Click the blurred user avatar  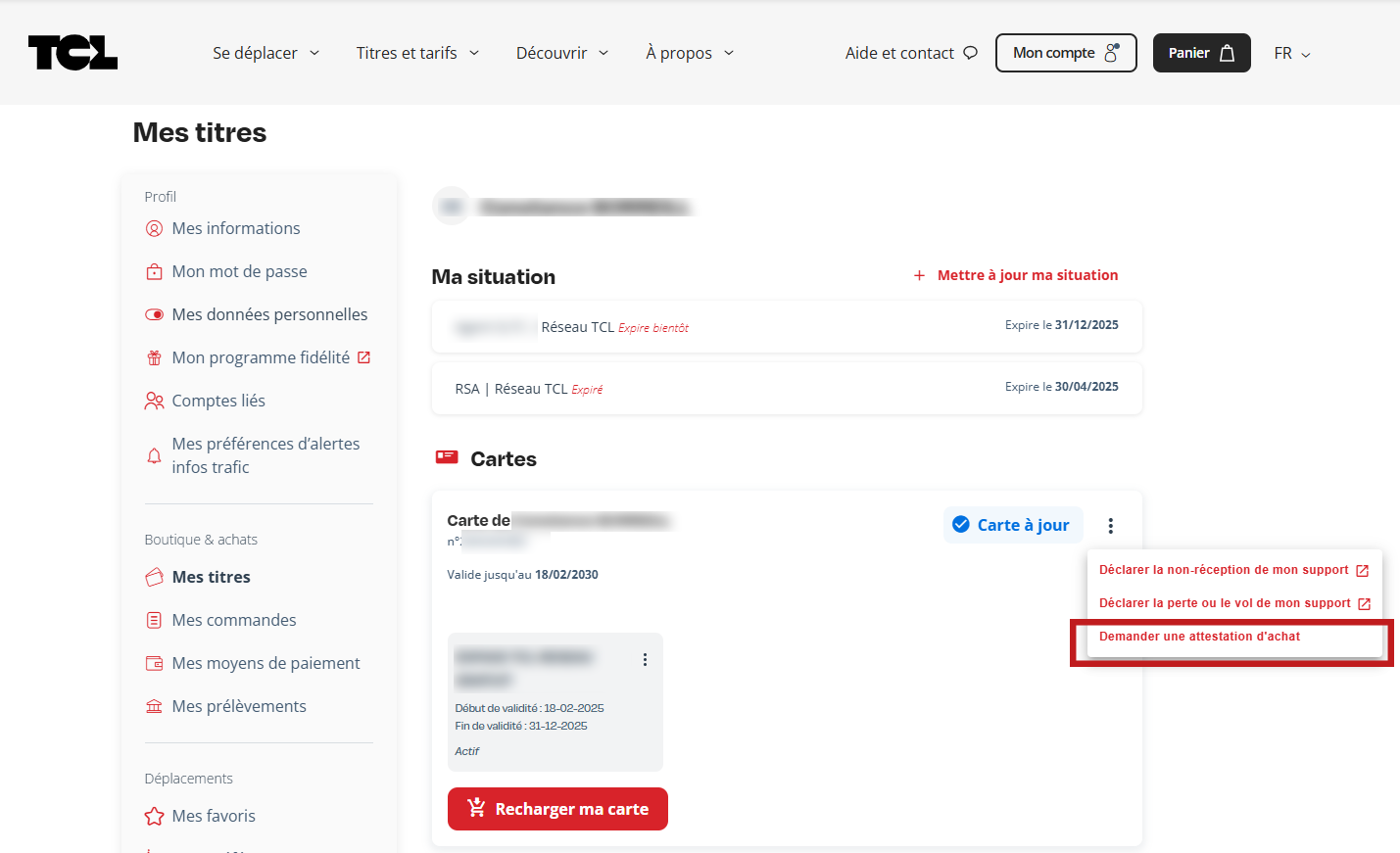(452, 206)
